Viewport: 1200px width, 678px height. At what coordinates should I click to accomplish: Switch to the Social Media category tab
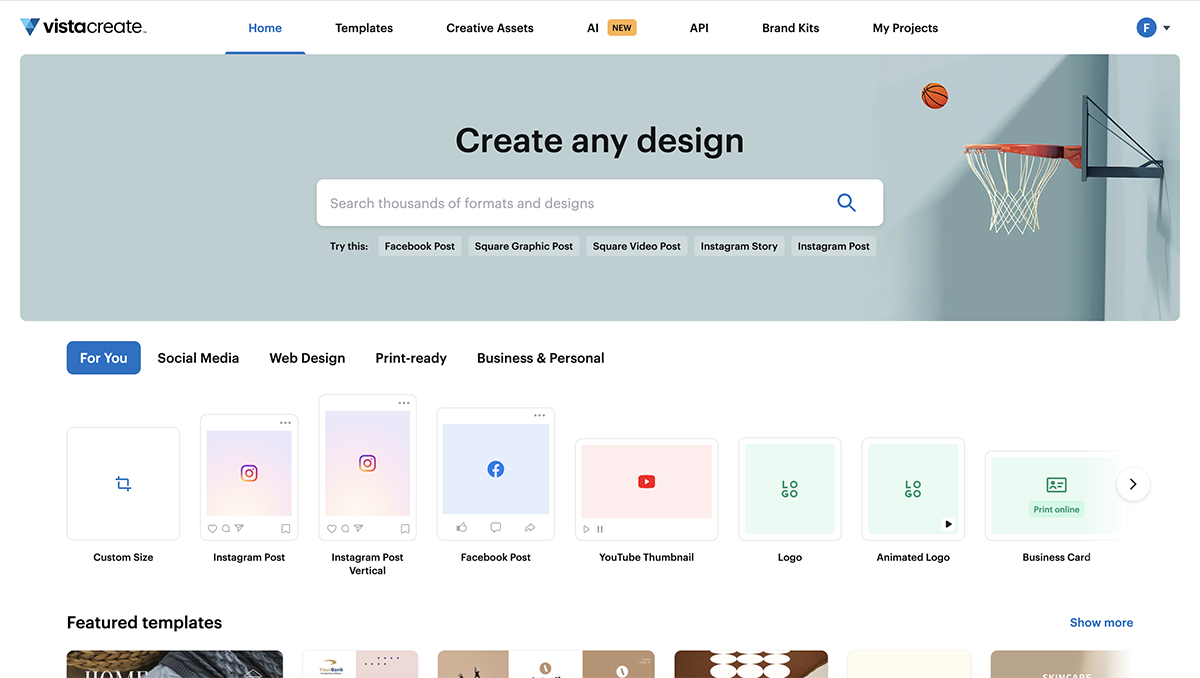197,357
